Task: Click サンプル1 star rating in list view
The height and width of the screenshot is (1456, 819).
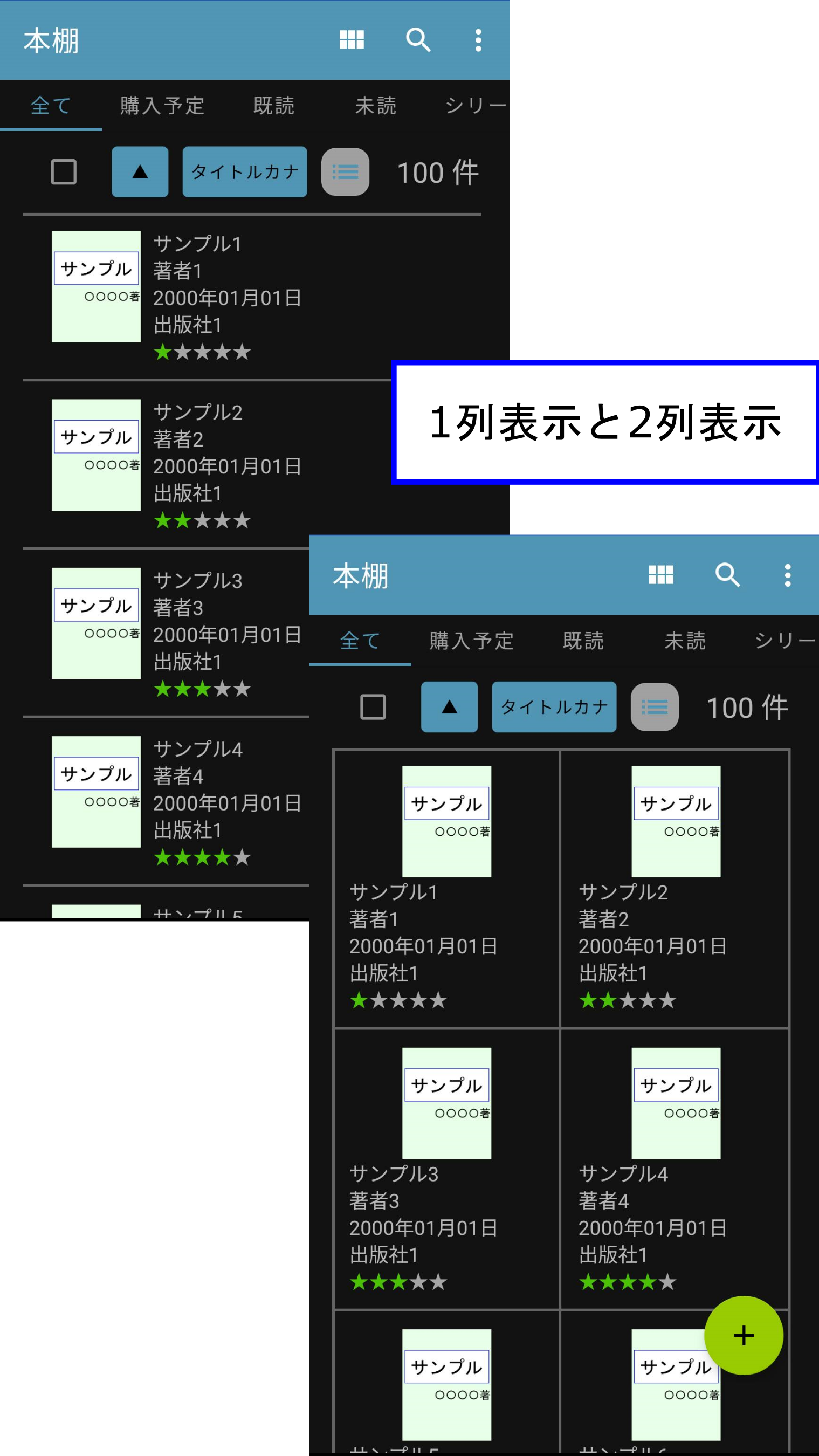Action: pyautogui.click(x=202, y=352)
